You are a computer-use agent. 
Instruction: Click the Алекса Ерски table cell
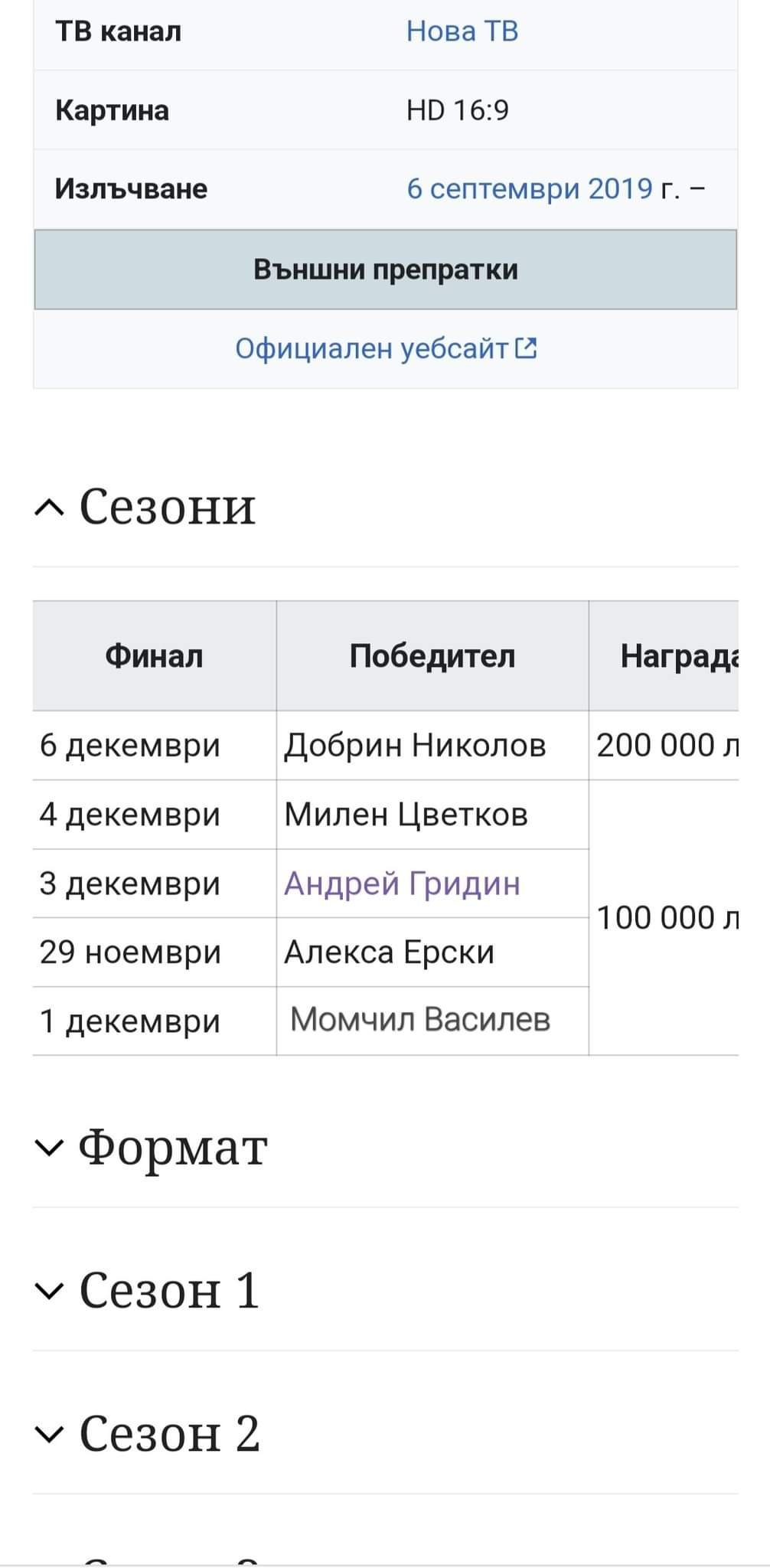pos(389,952)
